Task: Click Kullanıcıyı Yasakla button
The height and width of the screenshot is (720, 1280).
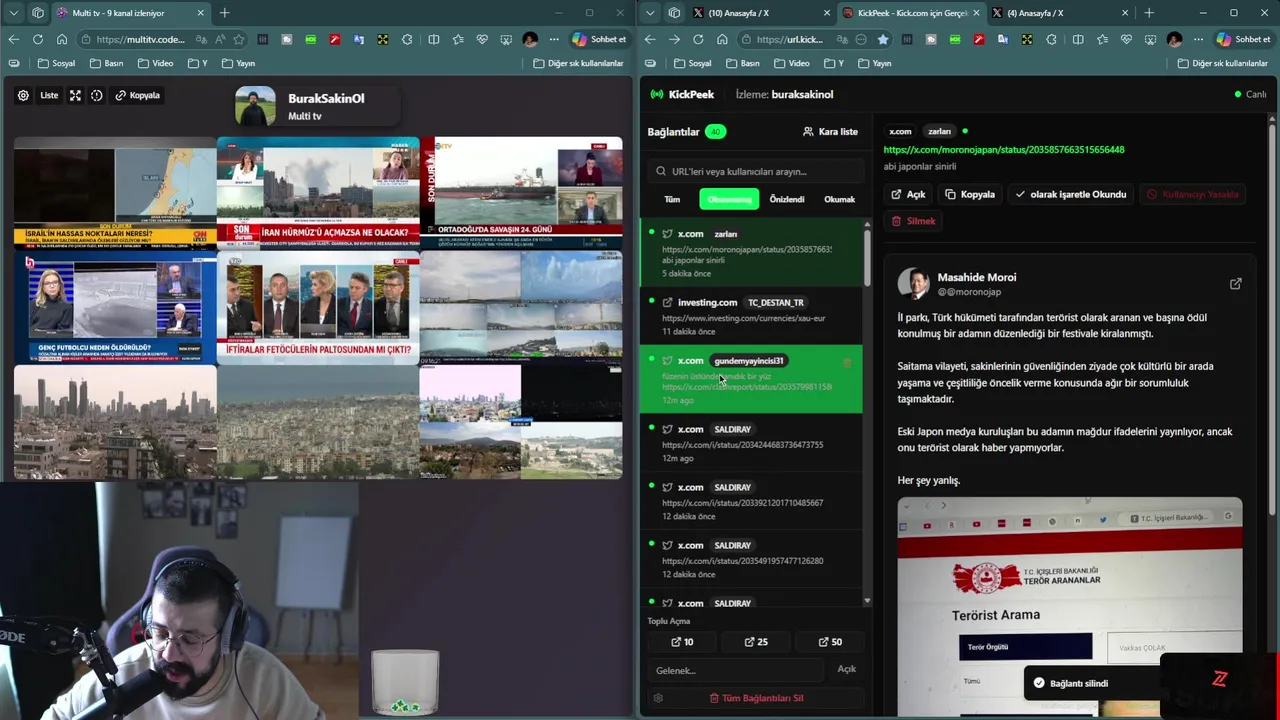Action: (x=1193, y=194)
